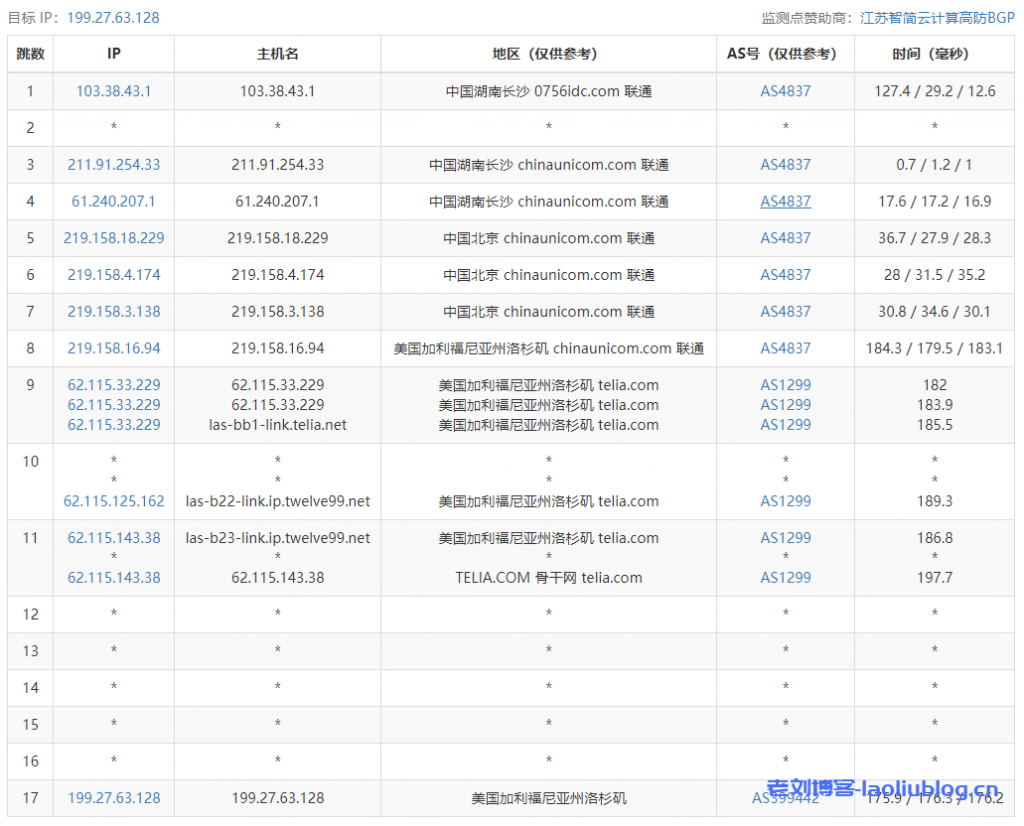Open the 江苏智简云计算高防BGP sponsor link
This screenshot has height=826, width=1024.
937,18
